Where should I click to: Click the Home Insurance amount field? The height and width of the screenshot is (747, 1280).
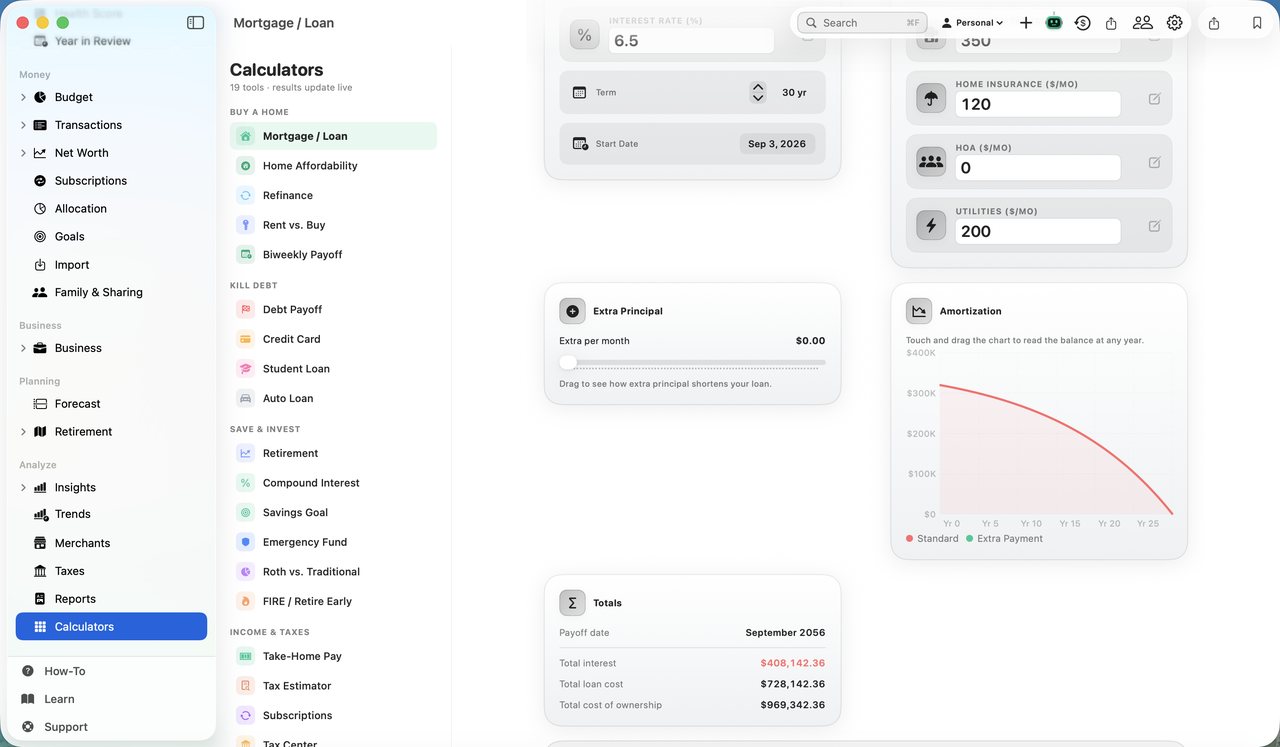(1038, 104)
